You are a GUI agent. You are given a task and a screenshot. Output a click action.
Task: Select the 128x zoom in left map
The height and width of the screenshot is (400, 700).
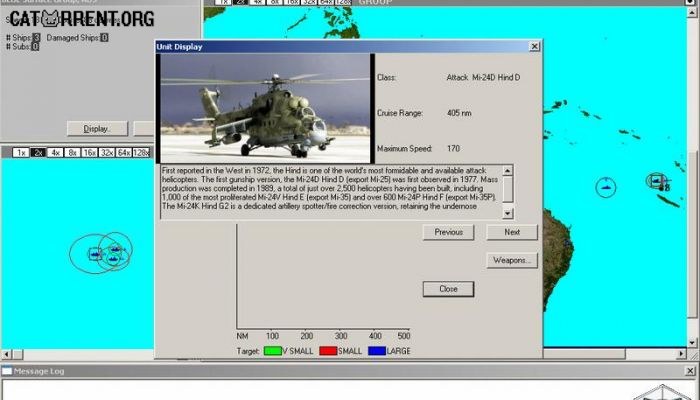(141, 153)
